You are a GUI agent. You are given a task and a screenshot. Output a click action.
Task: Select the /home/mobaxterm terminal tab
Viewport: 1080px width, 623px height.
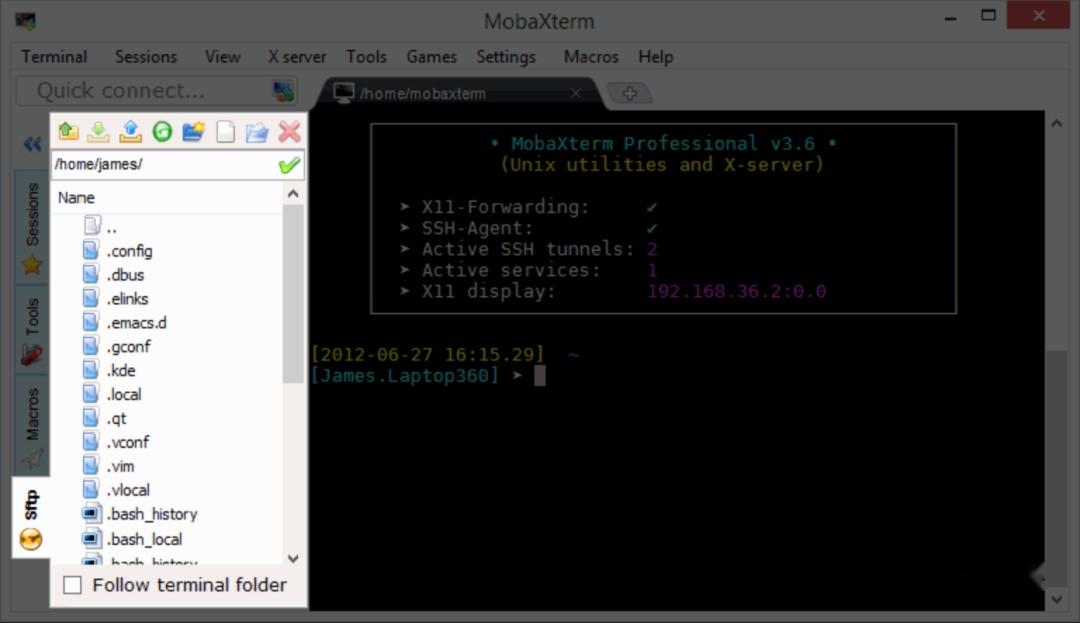(430, 92)
